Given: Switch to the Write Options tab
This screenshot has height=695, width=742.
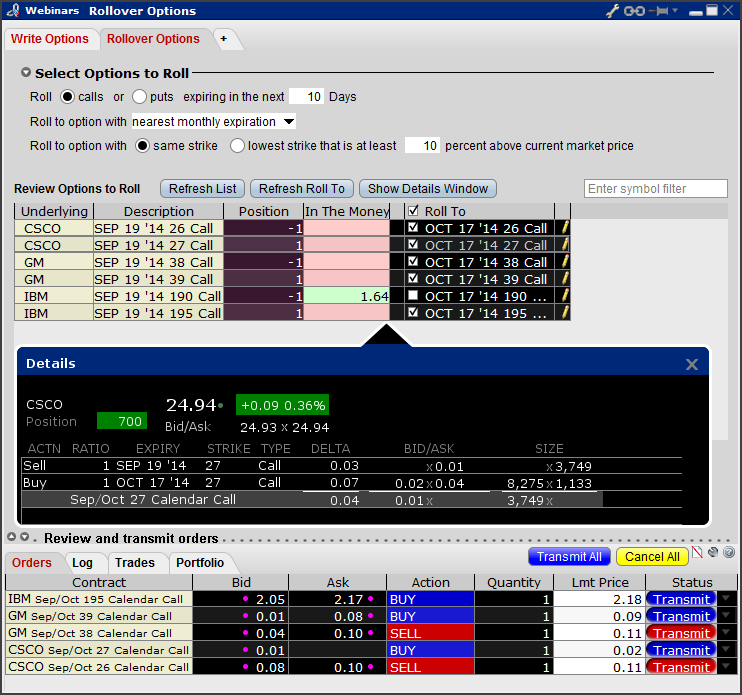Looking at the screenshot, I should pyautogui.click(x=50, y=39).
